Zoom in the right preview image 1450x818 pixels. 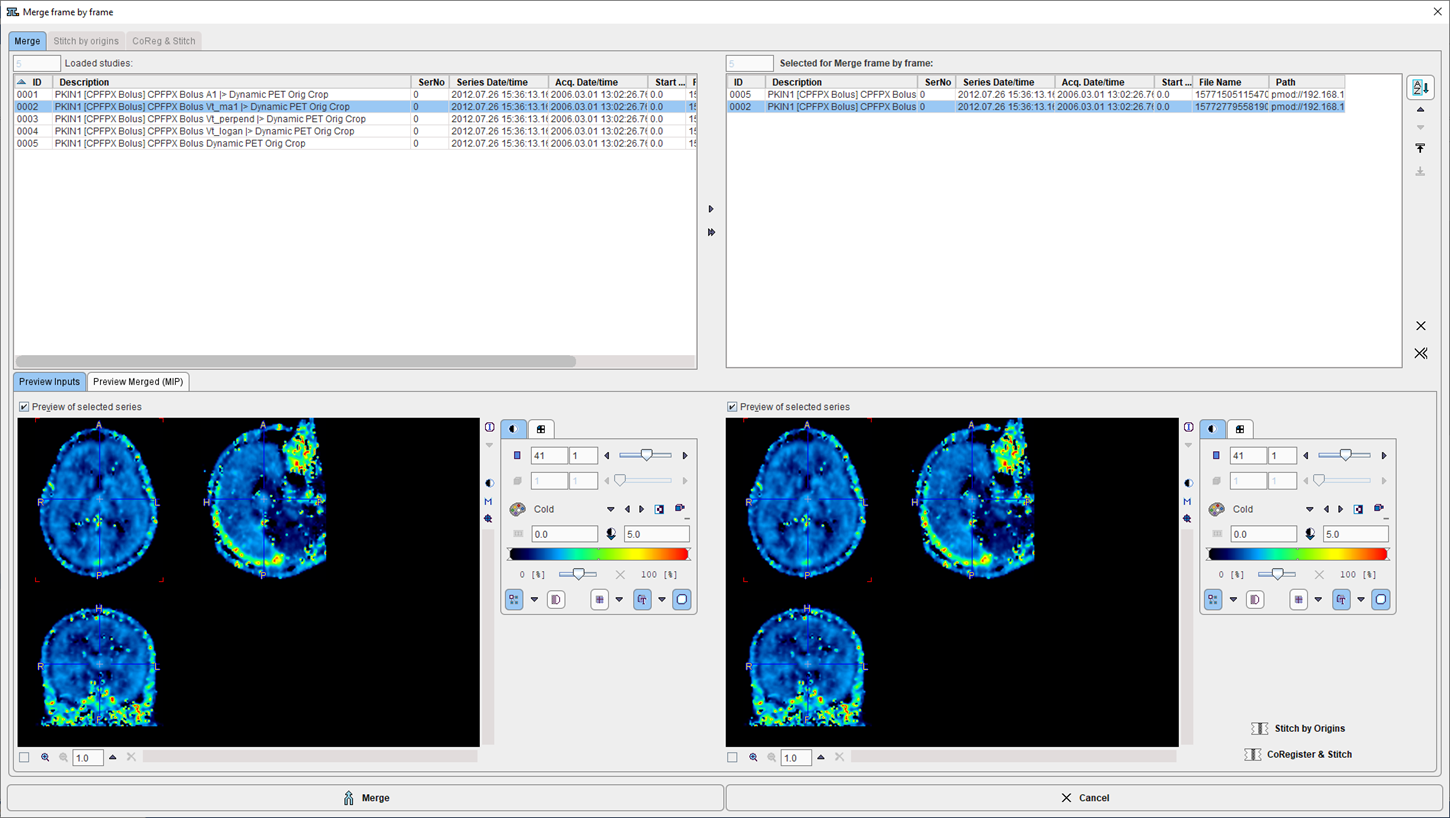click(x=753, y=758)
